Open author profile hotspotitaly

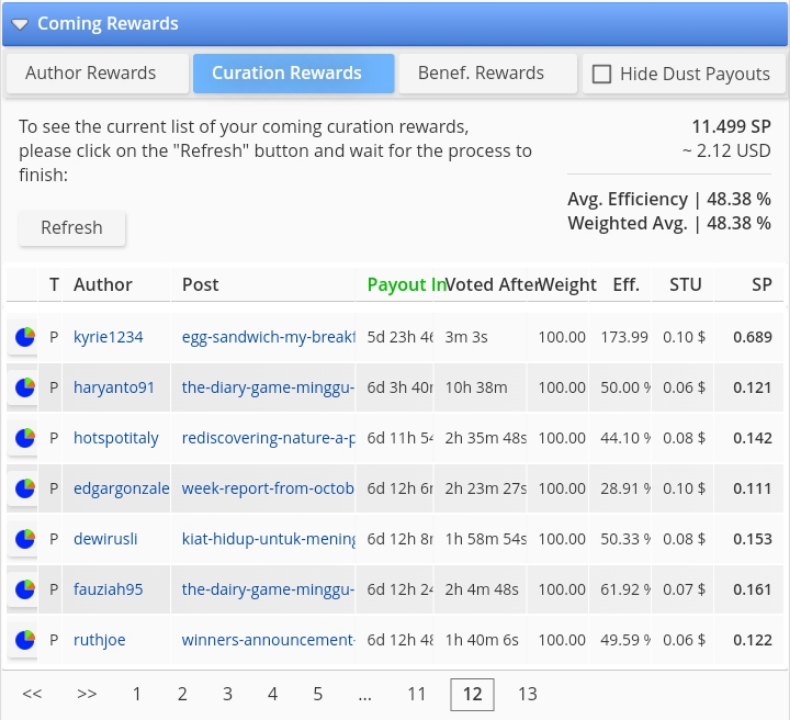tap(116, 438)
